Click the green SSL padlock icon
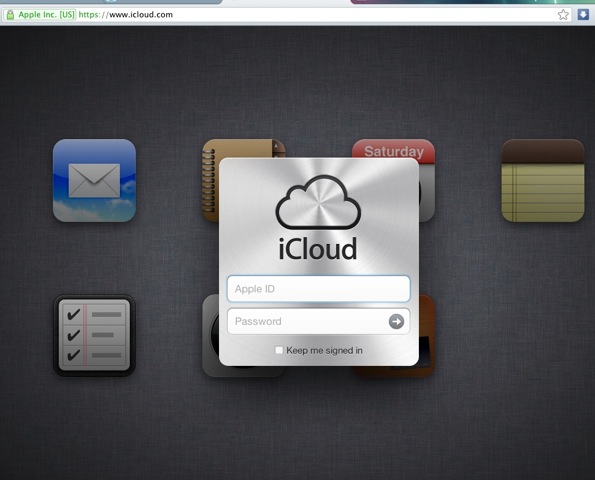 [10, 15]
